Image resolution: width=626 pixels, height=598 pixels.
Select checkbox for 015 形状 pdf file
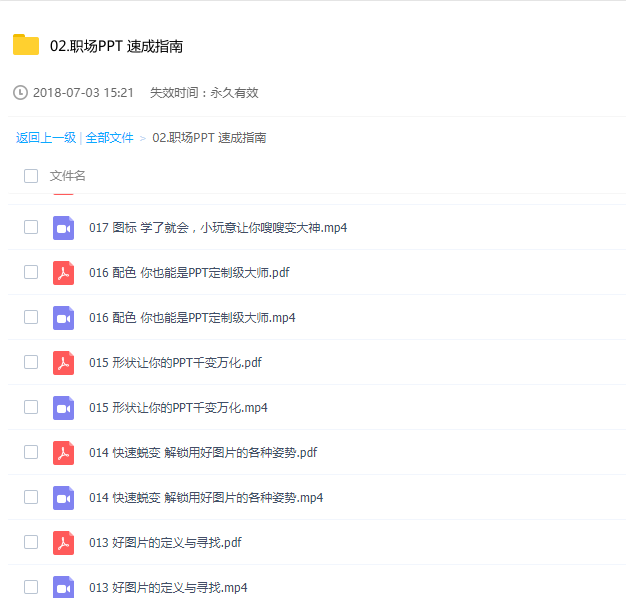coord(31,363)
